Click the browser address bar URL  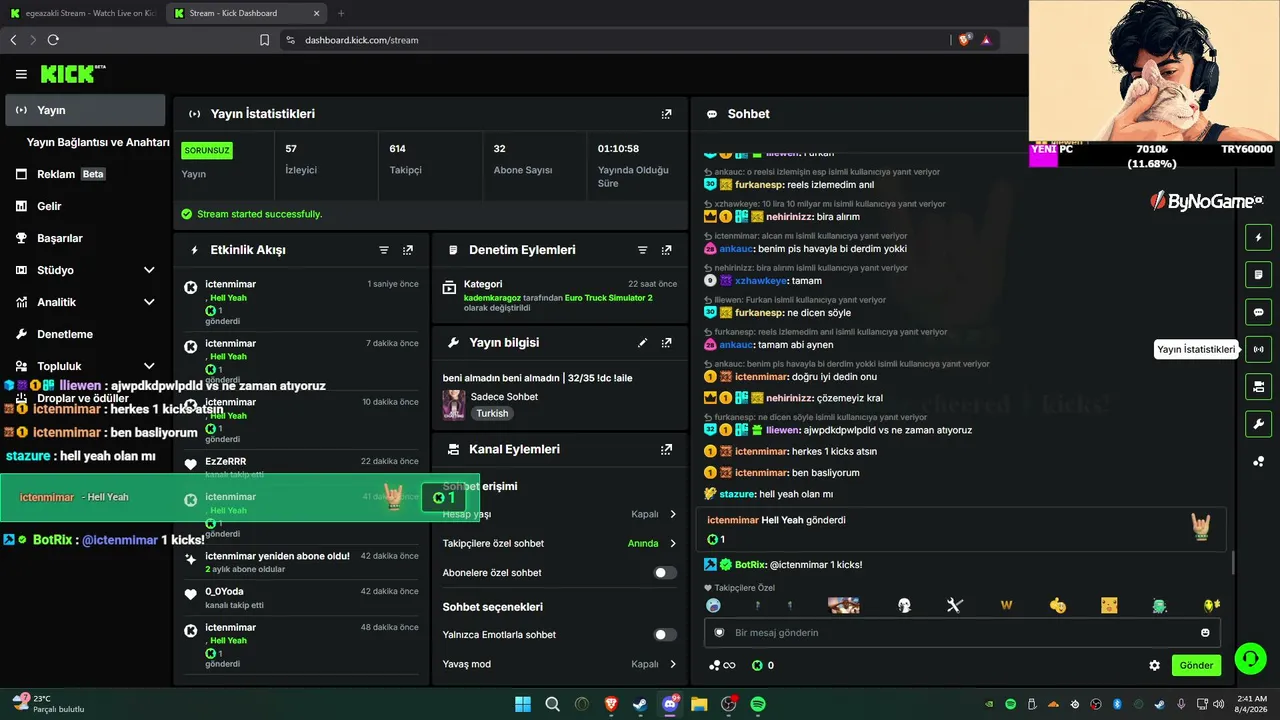361,40
